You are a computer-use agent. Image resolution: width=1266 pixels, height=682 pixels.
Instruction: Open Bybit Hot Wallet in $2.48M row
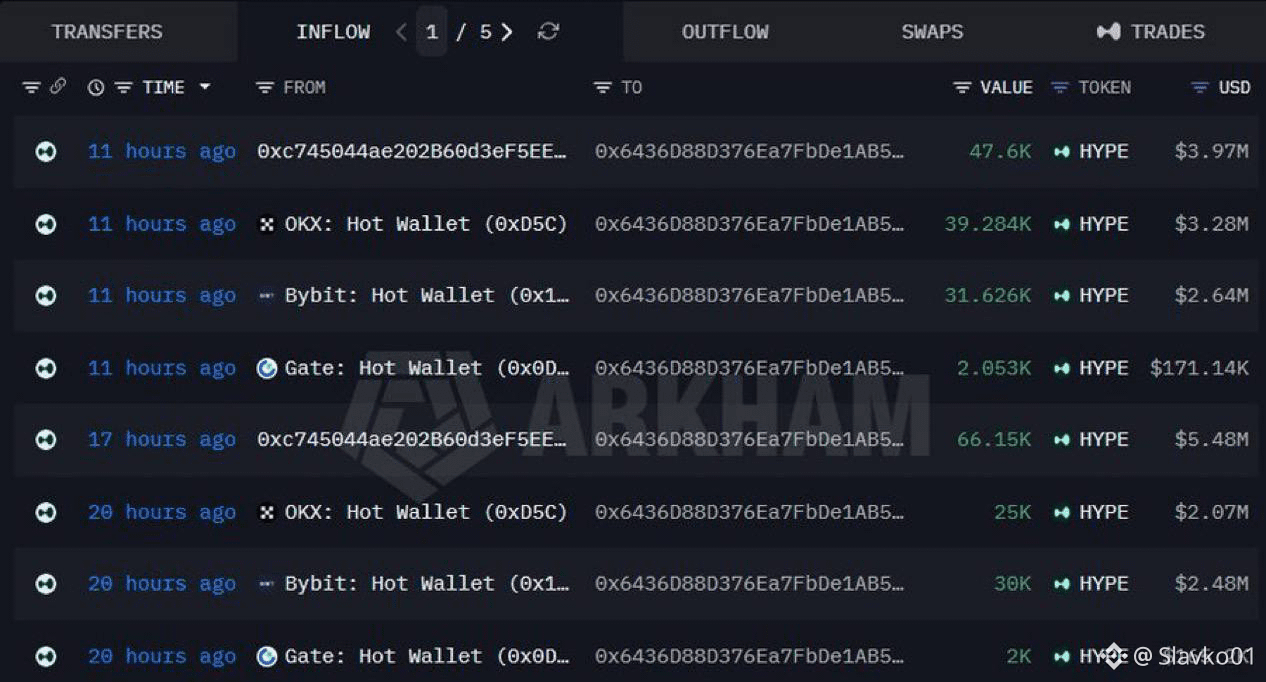point(427,584)
